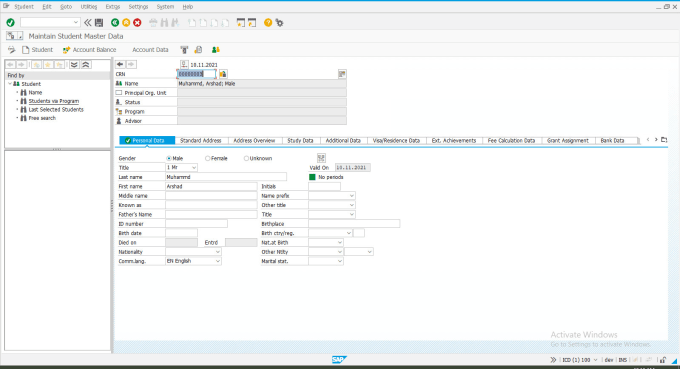Click the Save floppy disk icon
Image resolution: width=680 pixels, height=369 pixels.
click(x=99, y=23)
